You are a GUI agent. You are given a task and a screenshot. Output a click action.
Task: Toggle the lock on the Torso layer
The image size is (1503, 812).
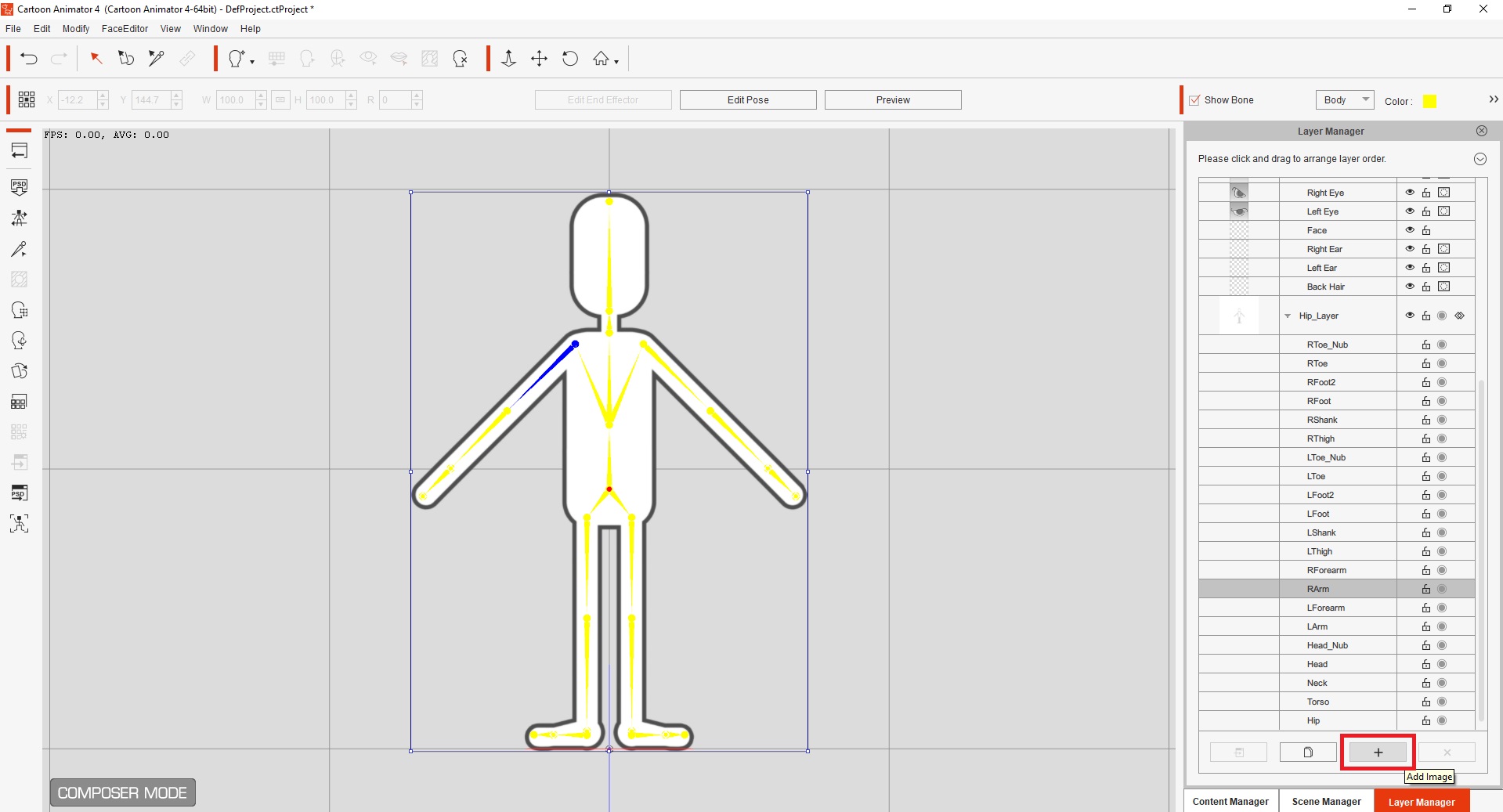[x=1426, y=702]
